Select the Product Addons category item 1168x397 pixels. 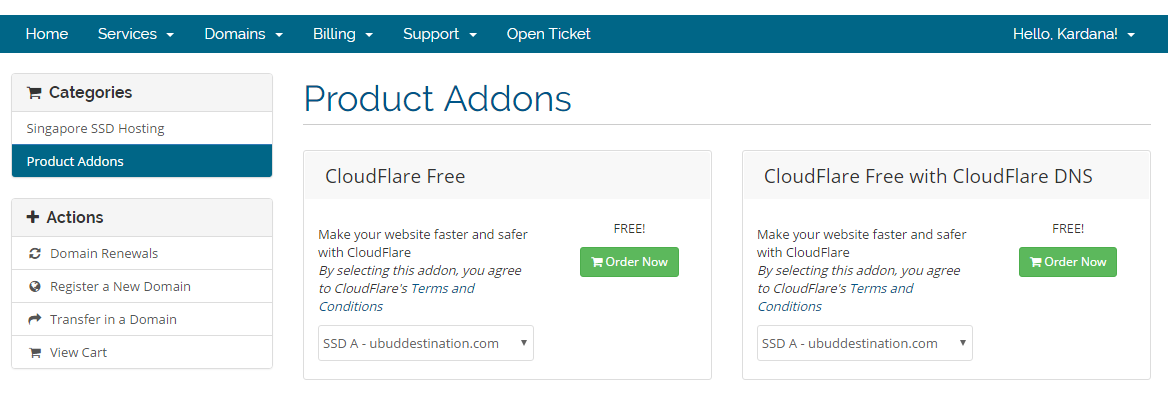pos(142,161)
